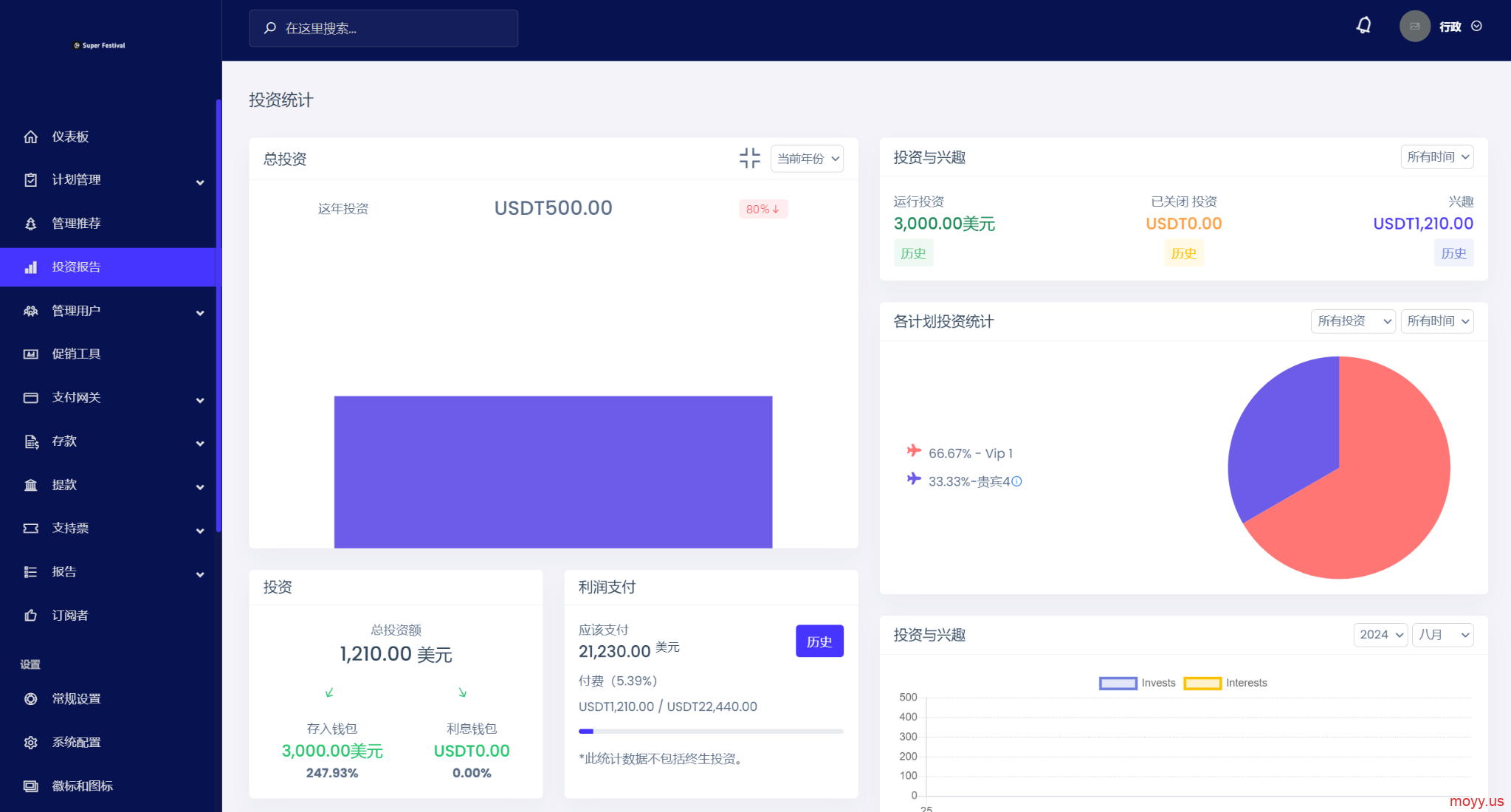Image resolution: width=1511 pixels, height=812 pixels.
Task: Click the yellow 历史 button under 已关闭投资
Action: tap(1184, 253)
